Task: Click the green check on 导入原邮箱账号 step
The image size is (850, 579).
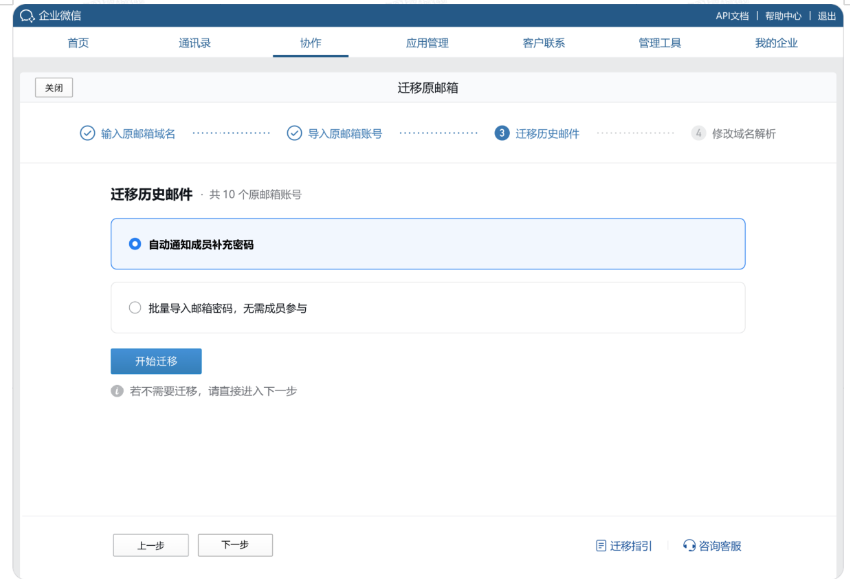Action: point(293,131)
